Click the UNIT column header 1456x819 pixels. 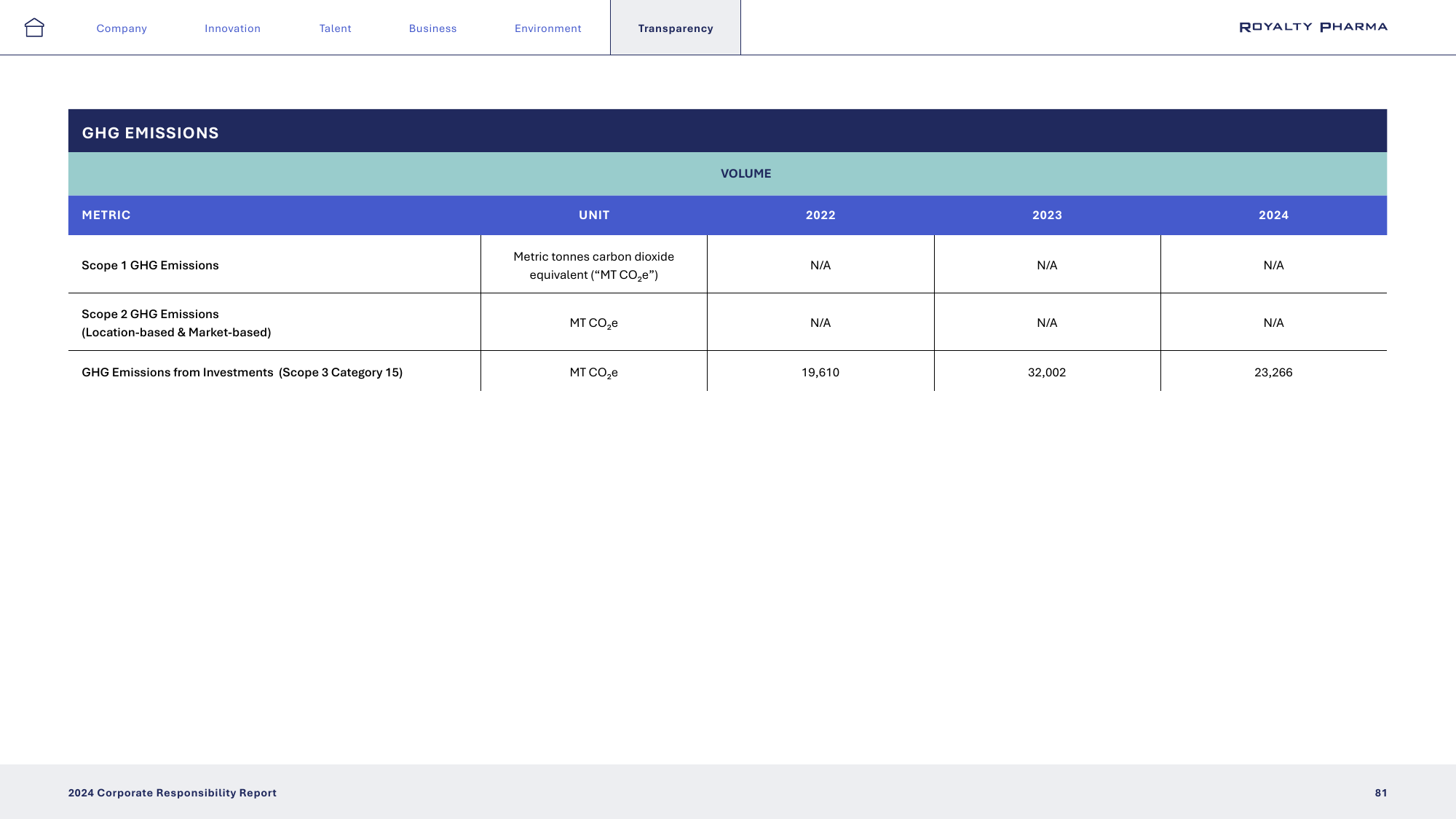(594, 215)
